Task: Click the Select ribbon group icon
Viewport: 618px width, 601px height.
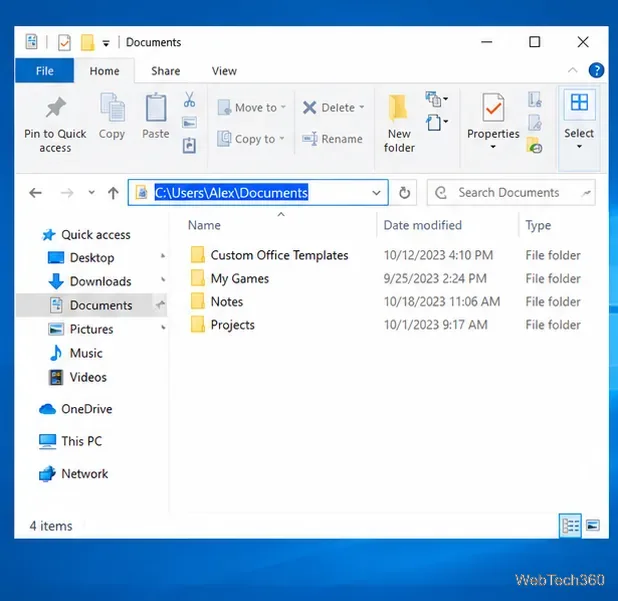Action: (579, 103)
